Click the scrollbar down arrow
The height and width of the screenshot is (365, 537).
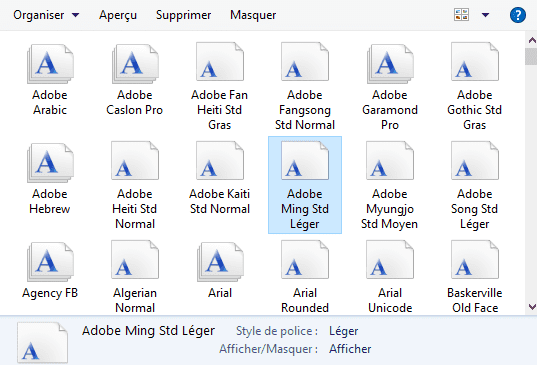coord(532,307)
